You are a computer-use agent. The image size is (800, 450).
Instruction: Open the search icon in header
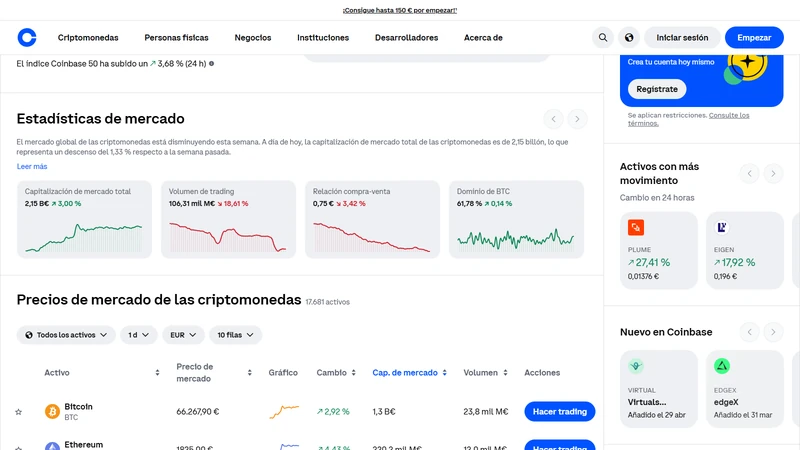click(x=603, y=37)
